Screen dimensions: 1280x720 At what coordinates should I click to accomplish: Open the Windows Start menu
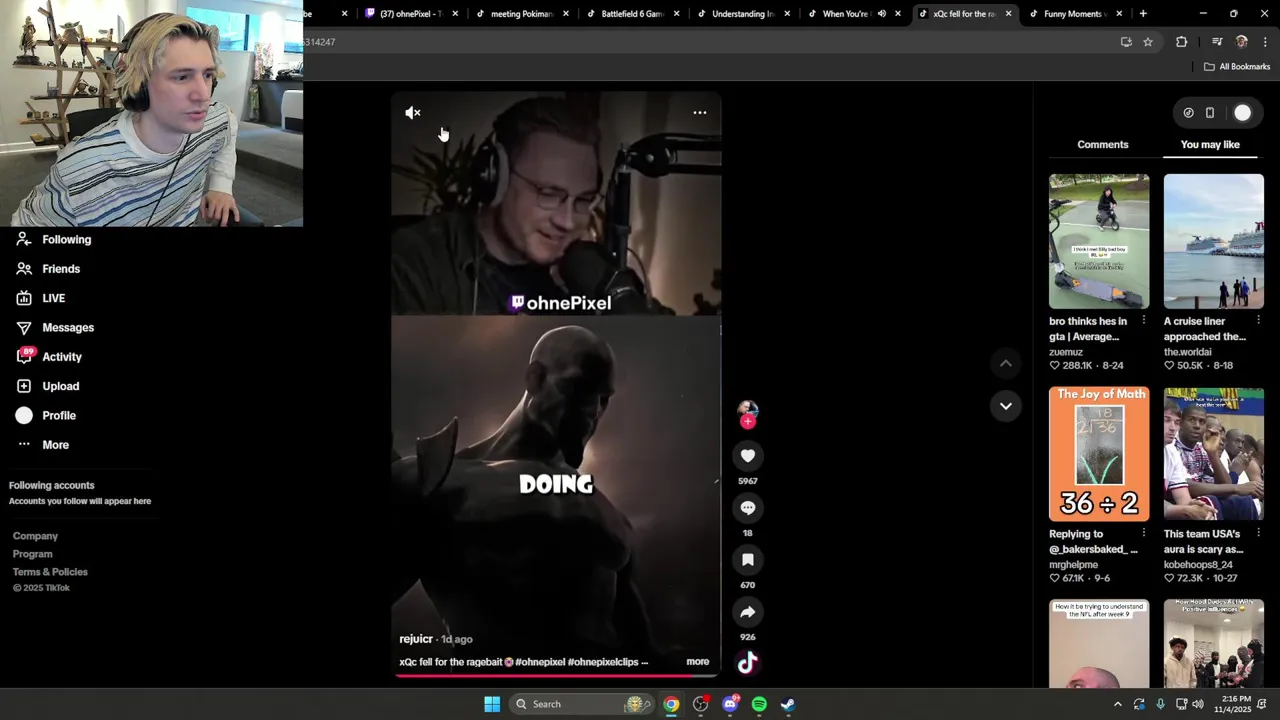492,704
